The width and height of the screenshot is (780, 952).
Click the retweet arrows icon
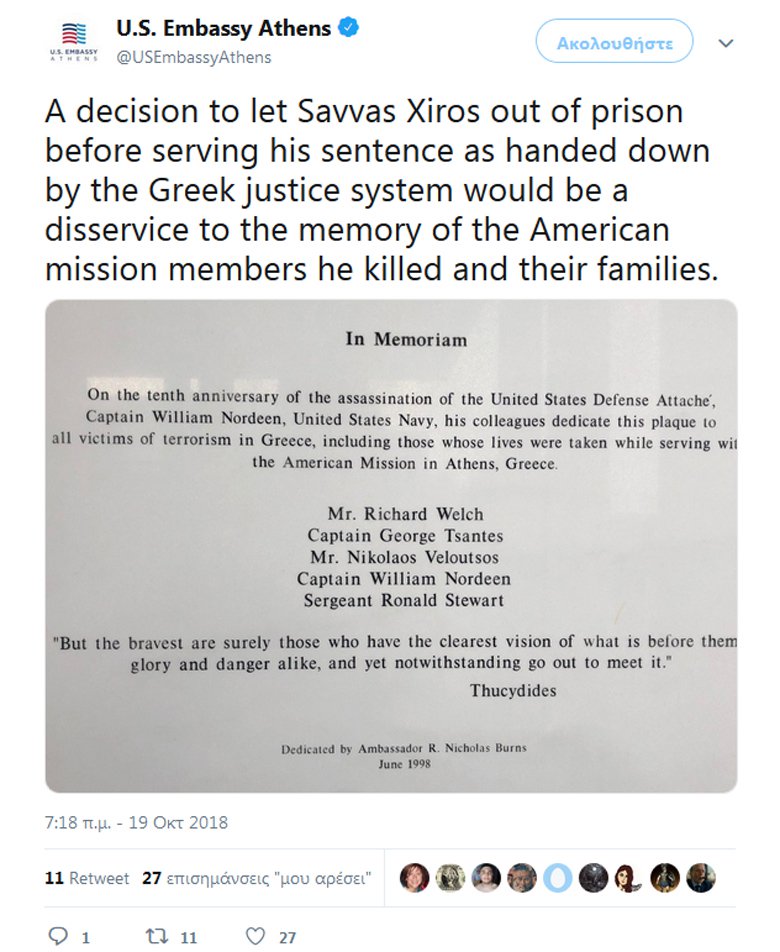click(x=157, y=936)
